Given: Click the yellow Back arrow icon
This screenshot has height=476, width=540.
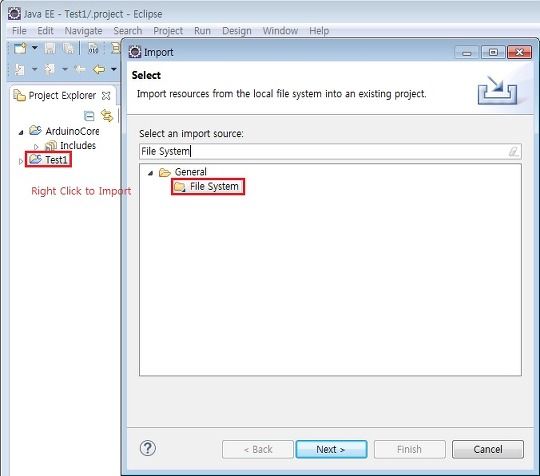Looking at the screenshot, I should 99,69.
